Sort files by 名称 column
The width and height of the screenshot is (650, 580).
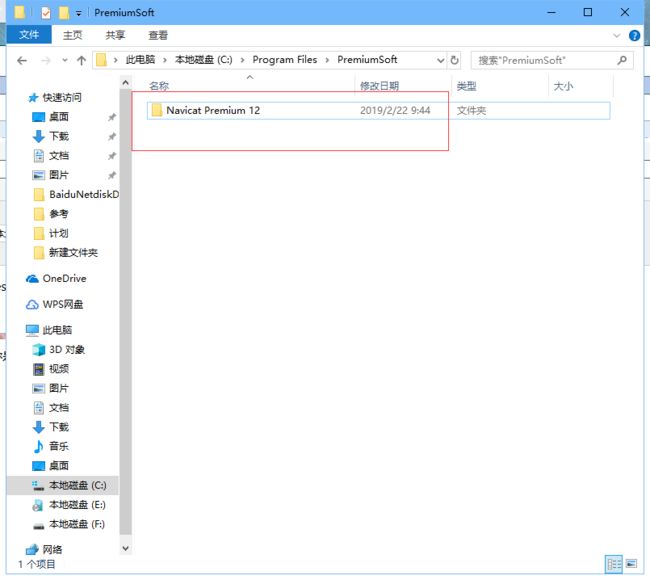point(159,86)
